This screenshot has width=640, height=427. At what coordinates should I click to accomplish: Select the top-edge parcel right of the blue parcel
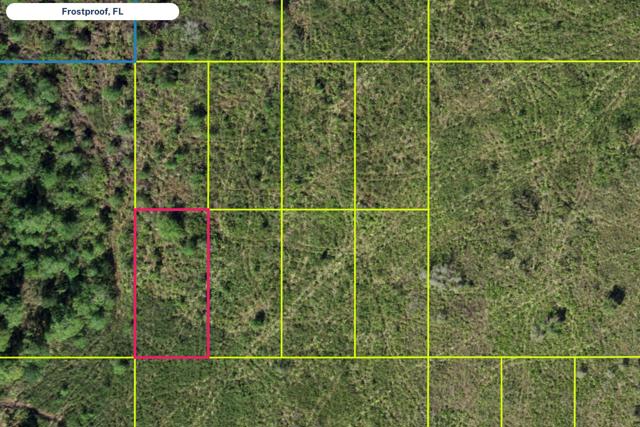click(208, 30)
